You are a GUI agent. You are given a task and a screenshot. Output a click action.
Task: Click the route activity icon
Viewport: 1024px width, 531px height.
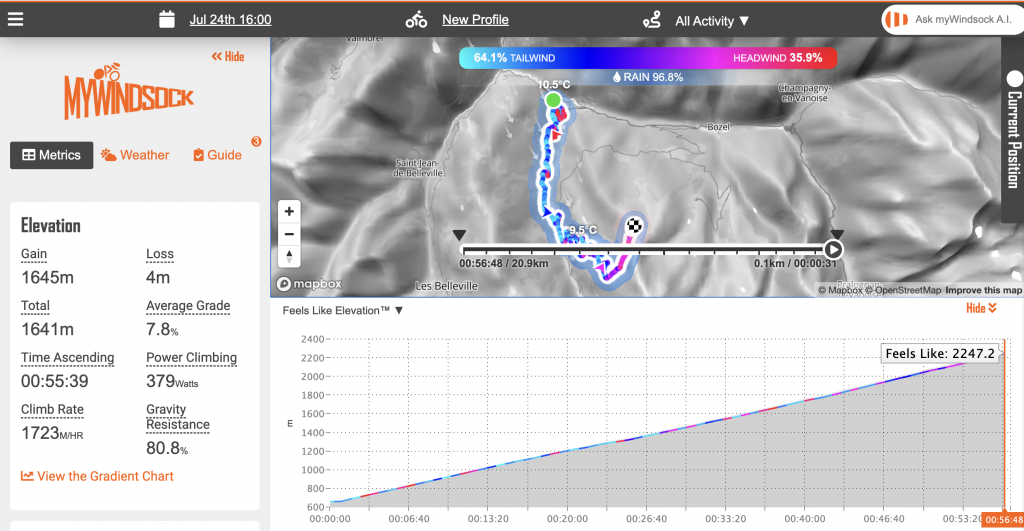[x=652, y=19]
